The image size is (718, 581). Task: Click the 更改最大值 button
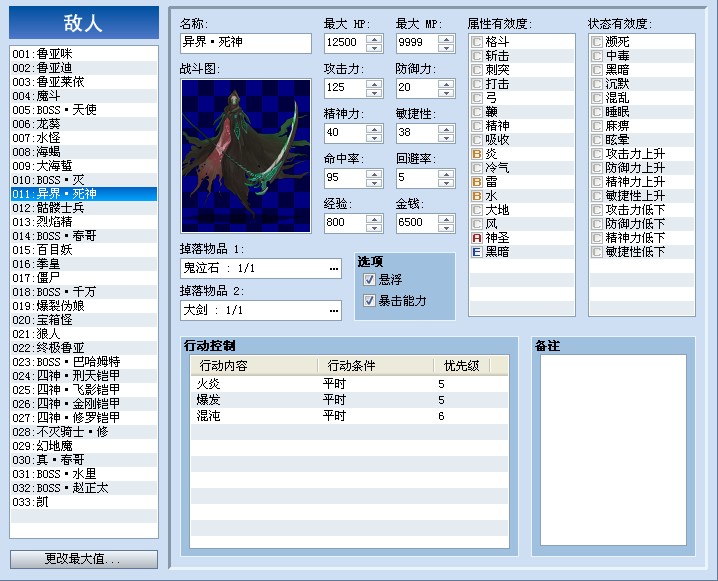84,559
